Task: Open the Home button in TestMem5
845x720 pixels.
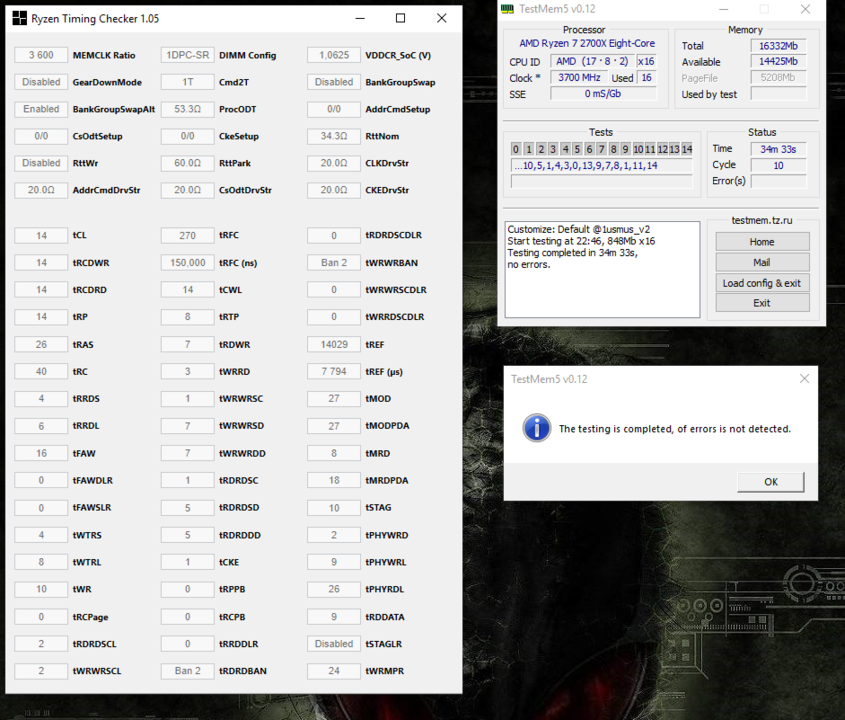Action: click(x=762, y=242)
